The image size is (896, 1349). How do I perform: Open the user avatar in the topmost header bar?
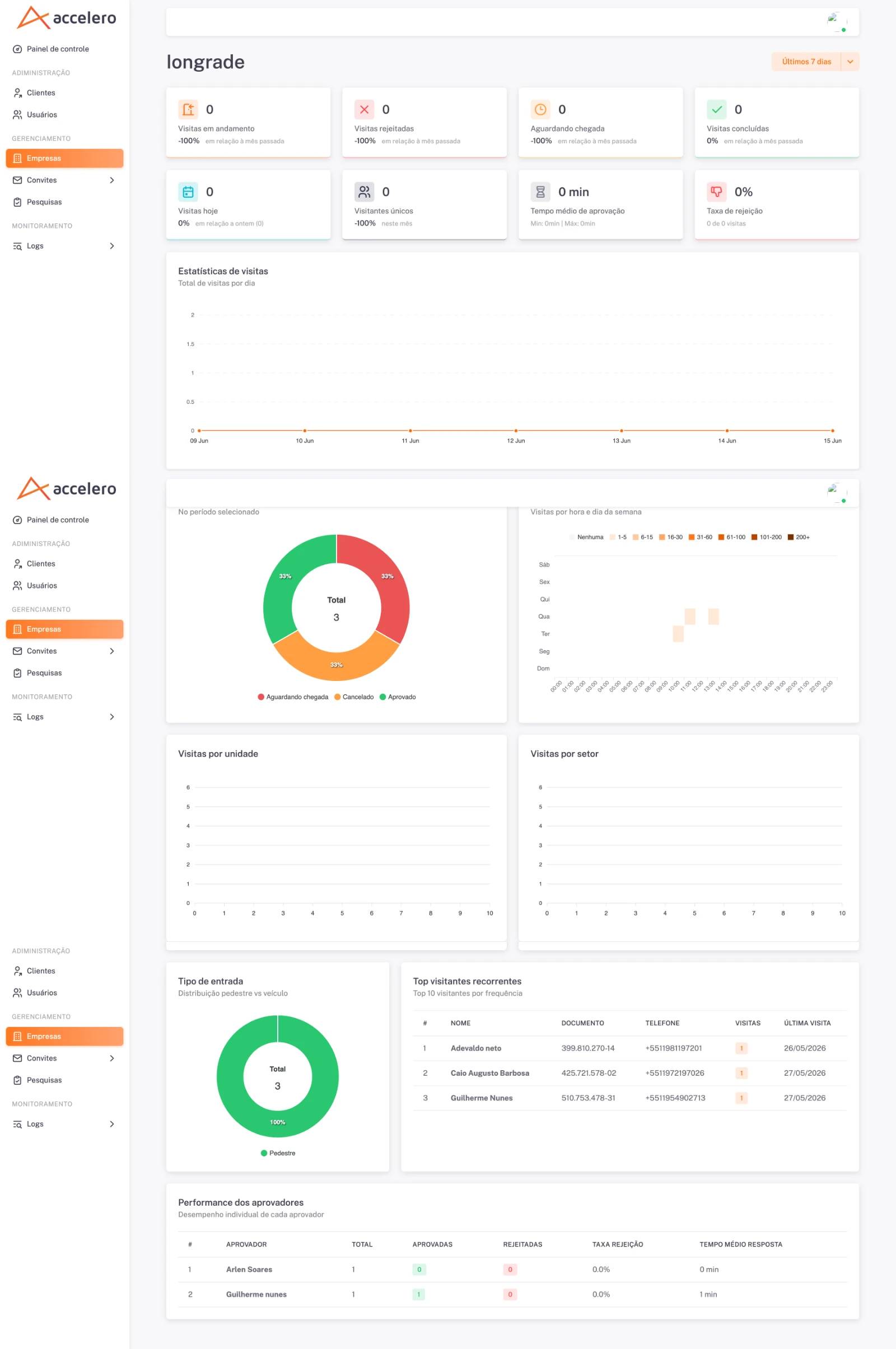[837, 22]
